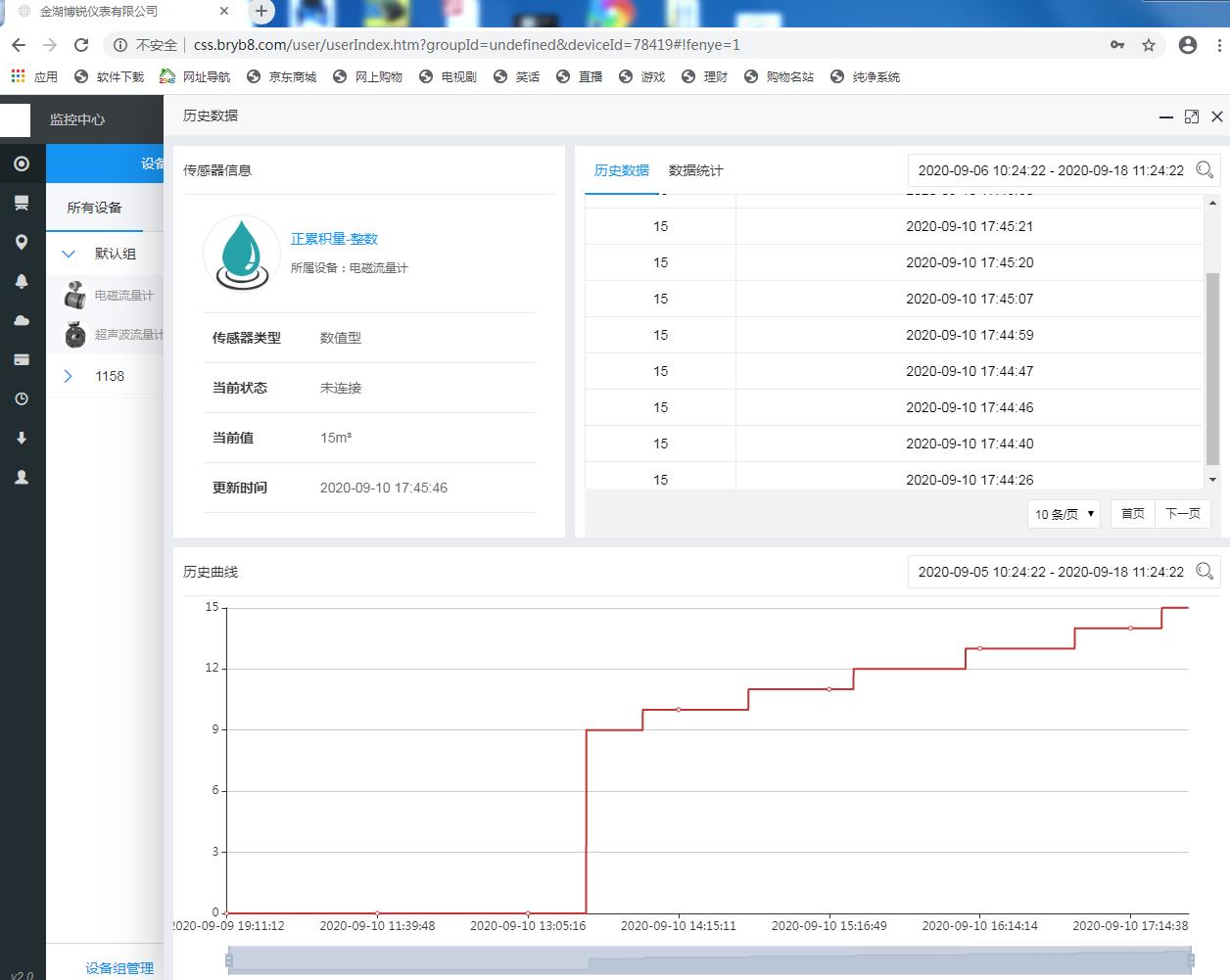Select 超声波流量计 device in the list
Image resolution: width=1230 pixels, height=980 pixels.
click(x=127, y=335)
